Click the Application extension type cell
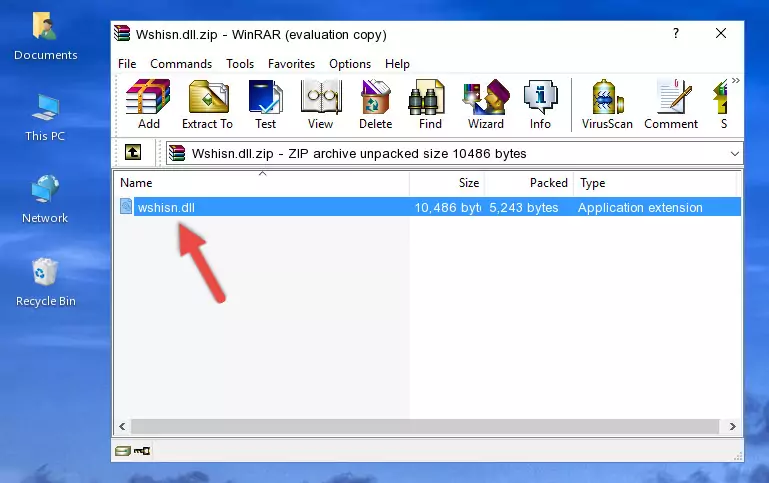The image size is (769, 483). 640,207
